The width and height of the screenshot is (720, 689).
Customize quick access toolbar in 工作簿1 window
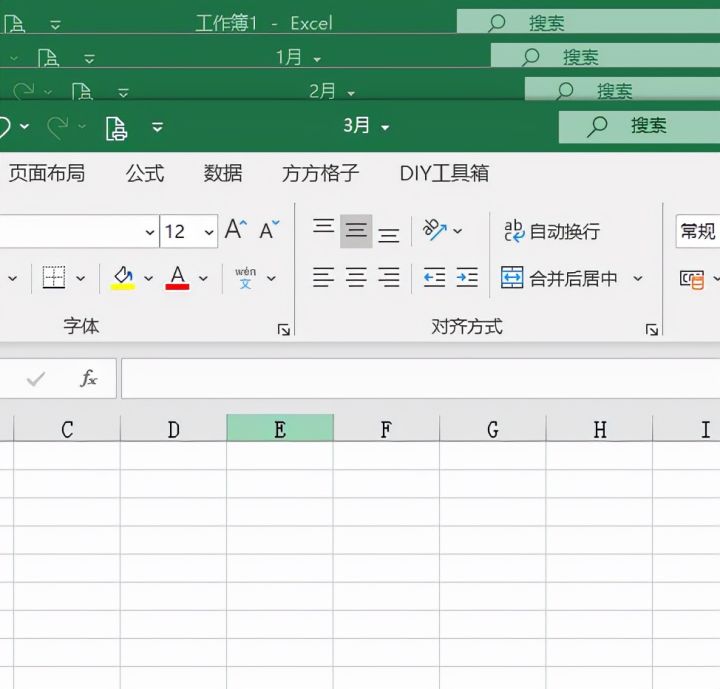[x=55, y=25]
